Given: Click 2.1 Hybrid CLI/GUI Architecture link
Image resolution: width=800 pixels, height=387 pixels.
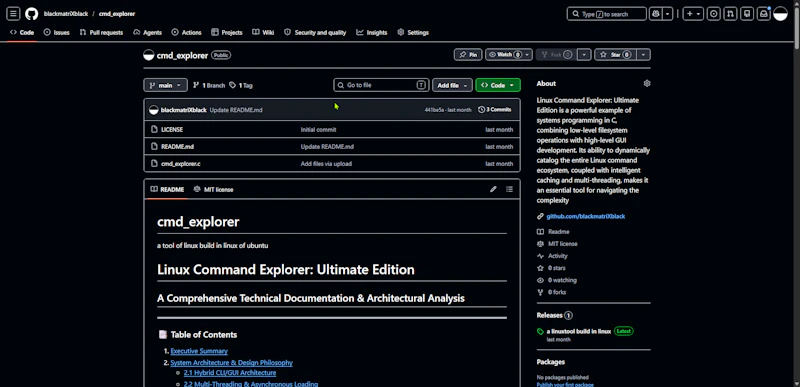Looking at the screenshot, I should coord(230,373).
